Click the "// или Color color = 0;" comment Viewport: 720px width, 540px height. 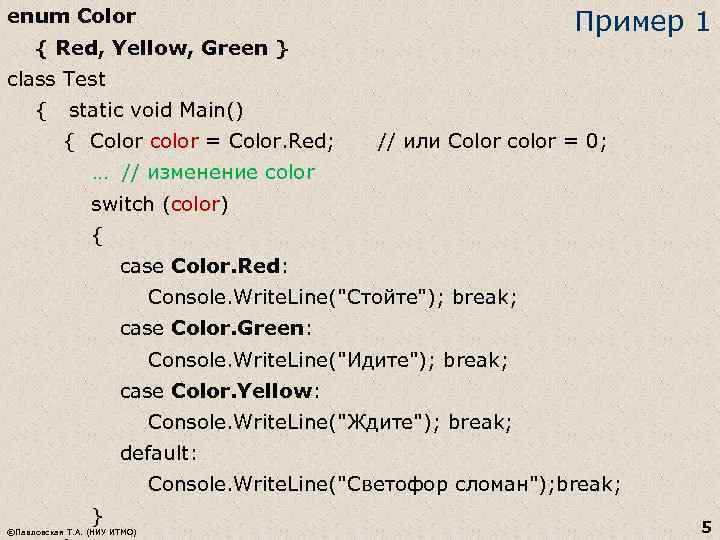coord(491,141)
